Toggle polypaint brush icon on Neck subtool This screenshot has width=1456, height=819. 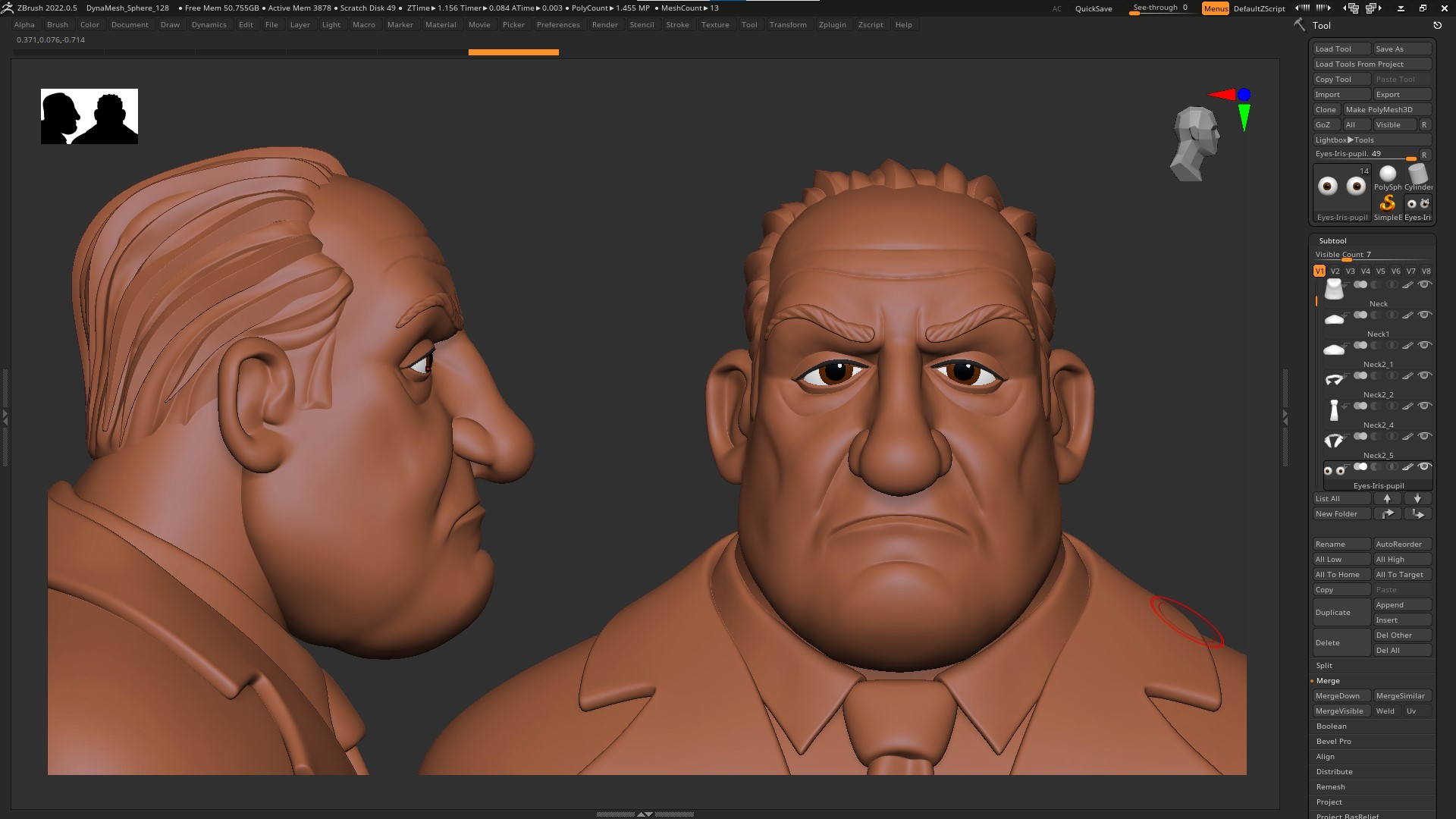pos(1407,285)
